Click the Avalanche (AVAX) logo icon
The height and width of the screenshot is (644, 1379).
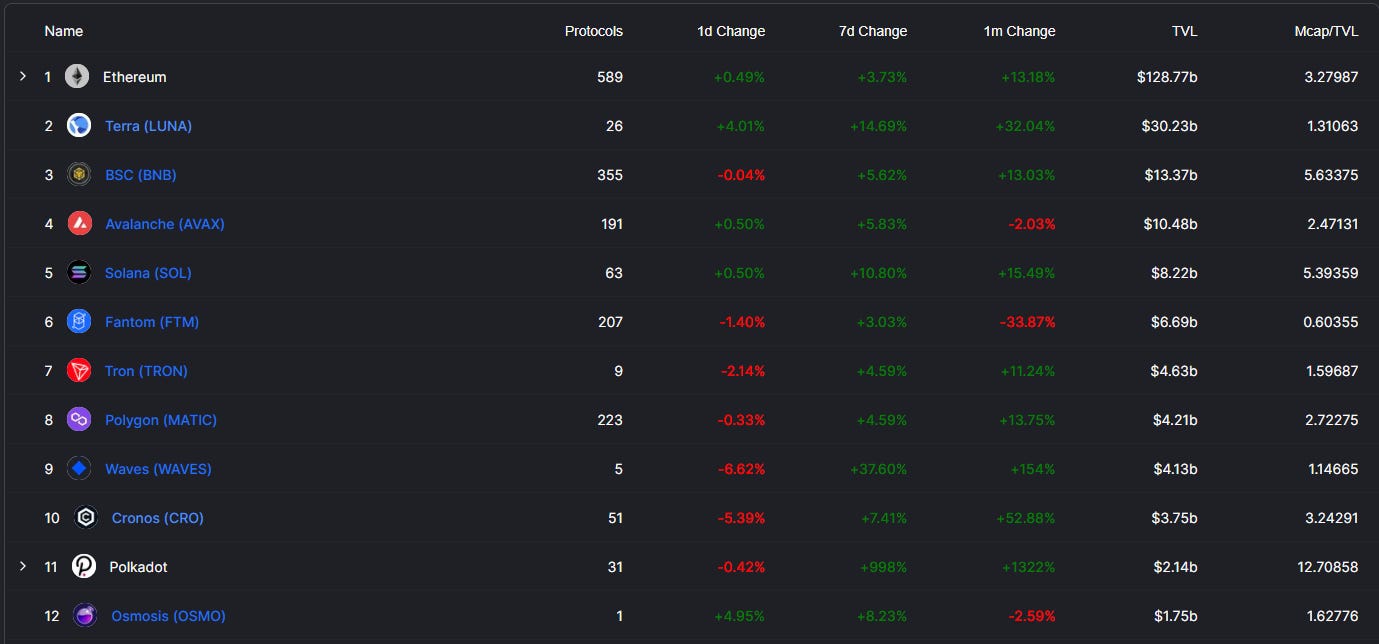coord(79,223)
